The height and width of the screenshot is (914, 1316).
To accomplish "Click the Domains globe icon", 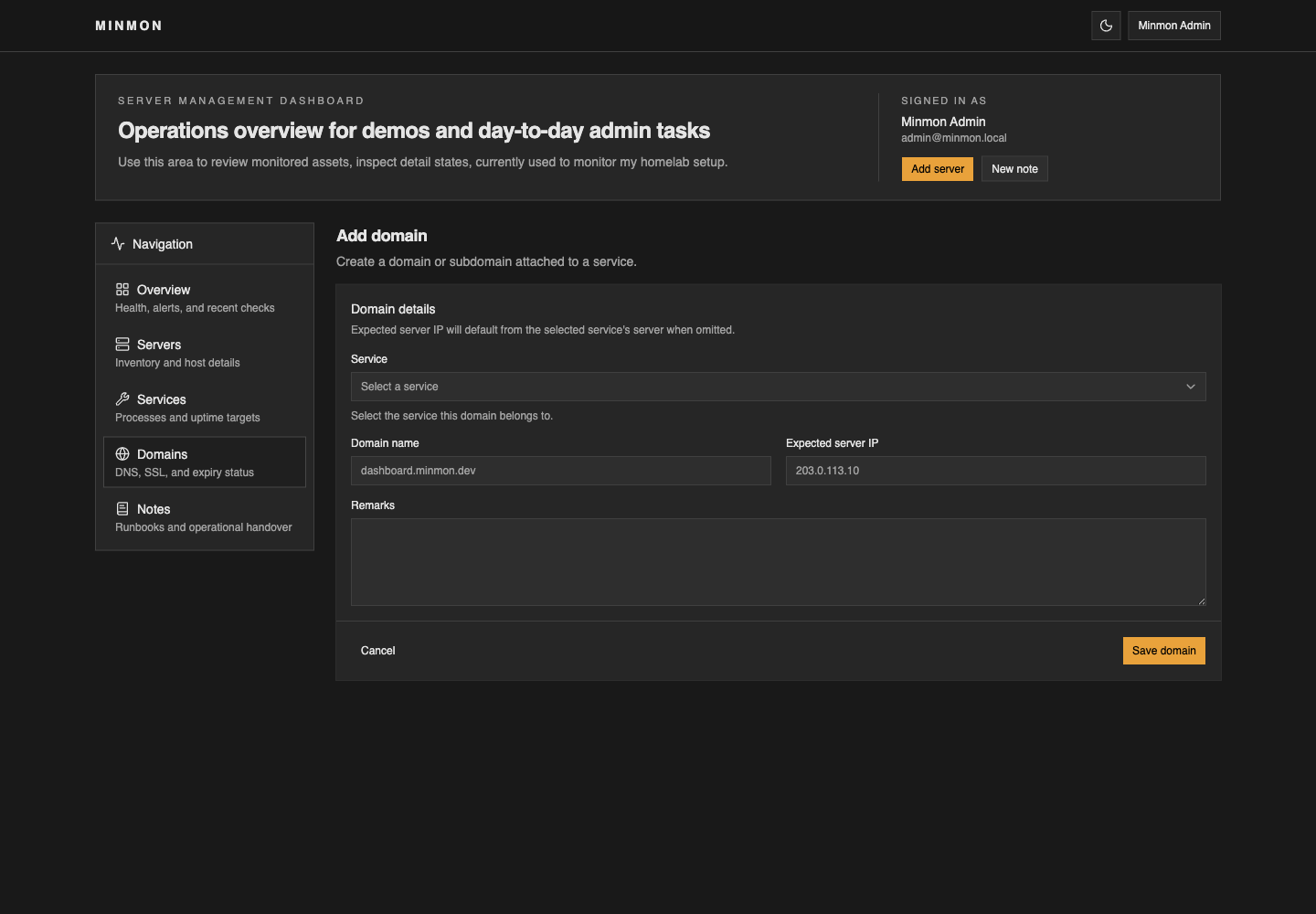I will tap(122, 454).
